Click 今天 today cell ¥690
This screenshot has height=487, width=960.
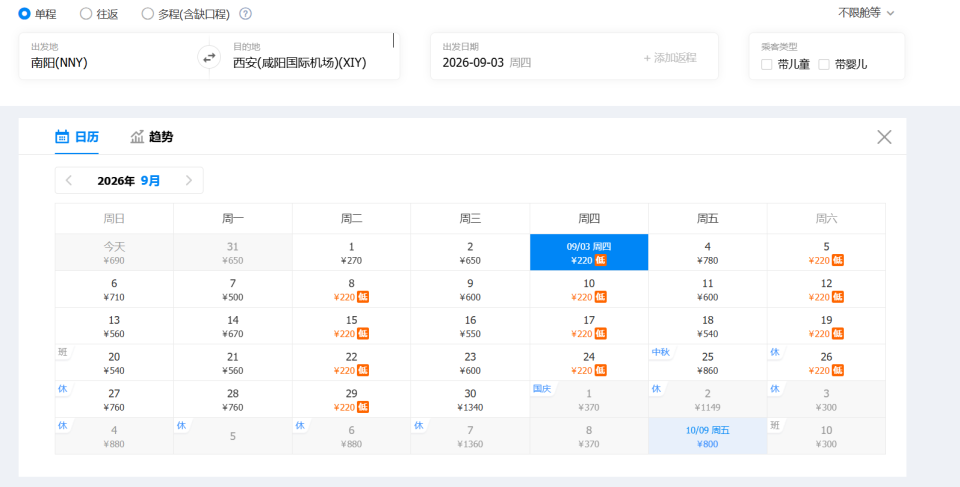[x=114, y=252]
